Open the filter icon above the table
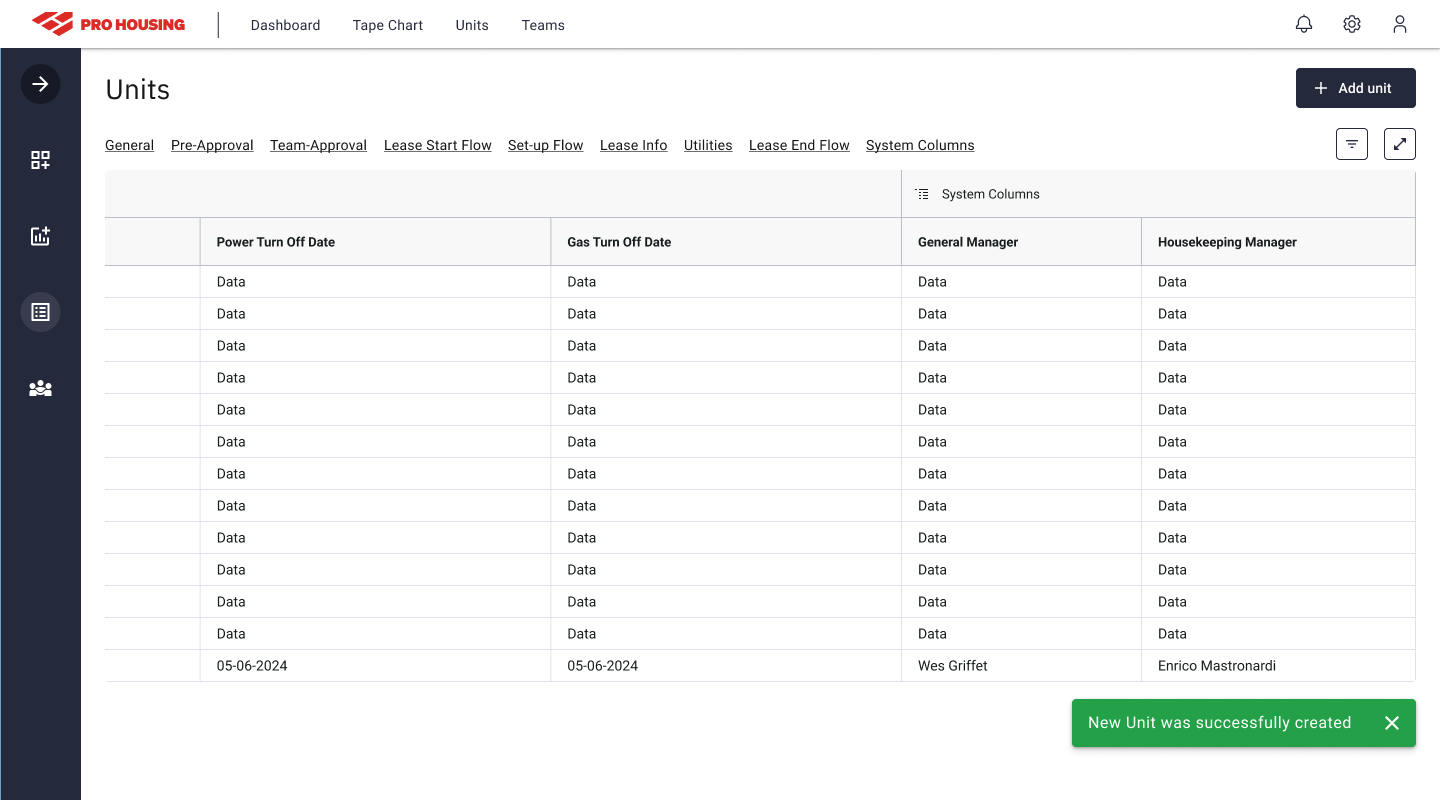1440x800 pixels. point(1352,144)
